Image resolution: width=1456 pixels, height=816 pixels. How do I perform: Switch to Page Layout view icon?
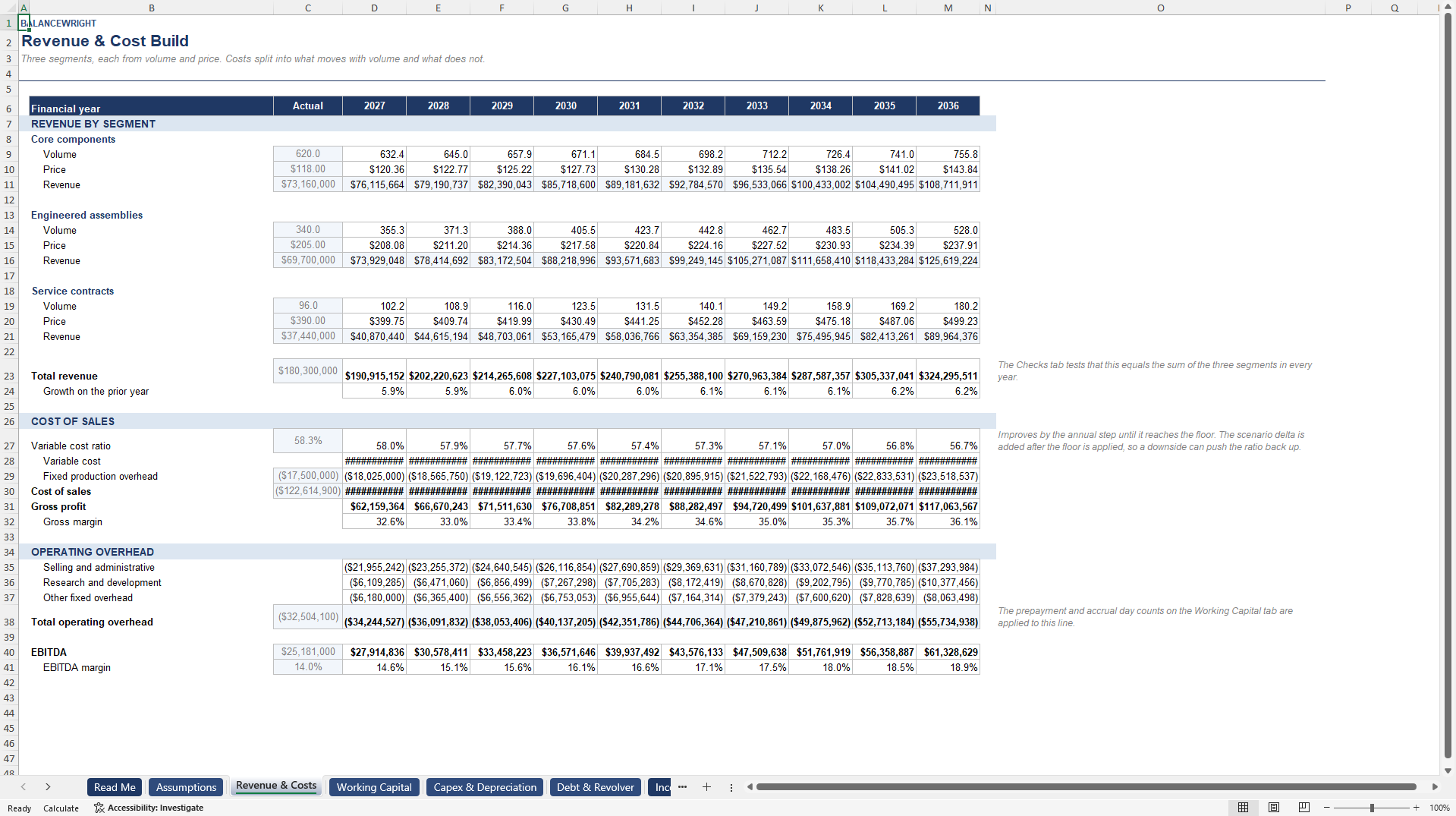click(1274, 808)
